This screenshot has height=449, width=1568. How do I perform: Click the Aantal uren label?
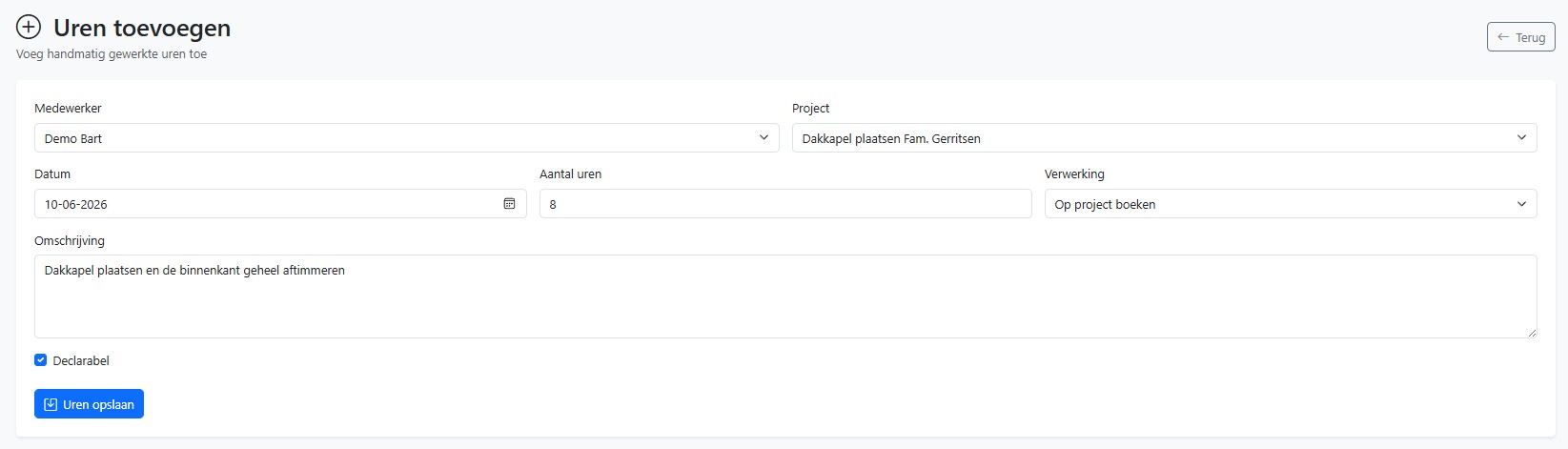tap(571, 173)
